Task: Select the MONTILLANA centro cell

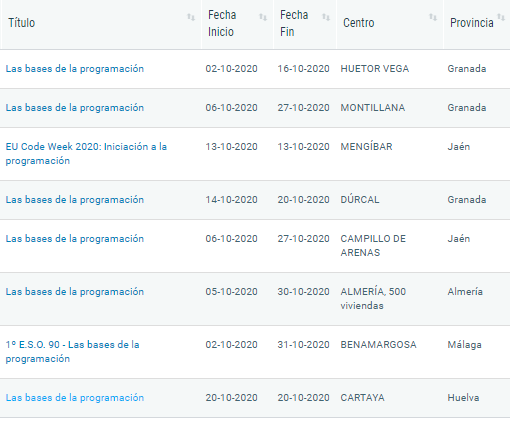Action: click(x=373, y=108)
